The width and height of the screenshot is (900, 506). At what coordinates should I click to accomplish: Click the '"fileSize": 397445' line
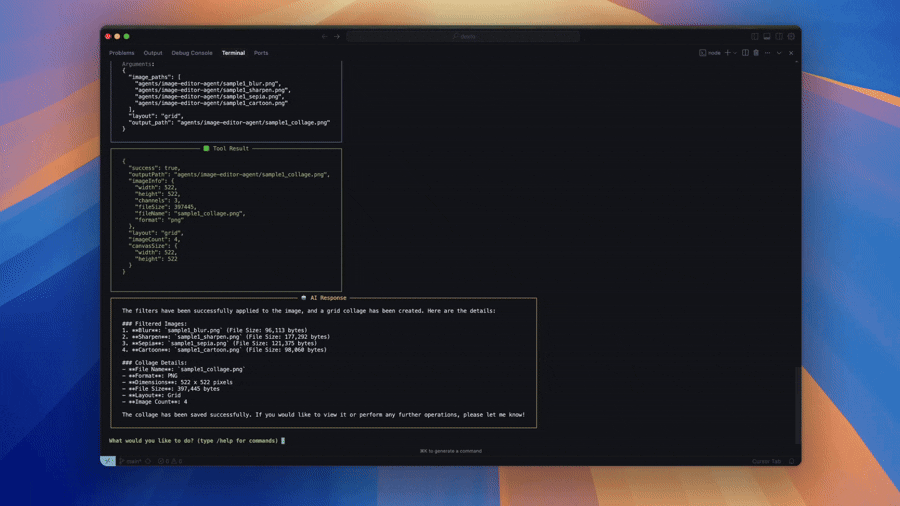pos(165,207)
